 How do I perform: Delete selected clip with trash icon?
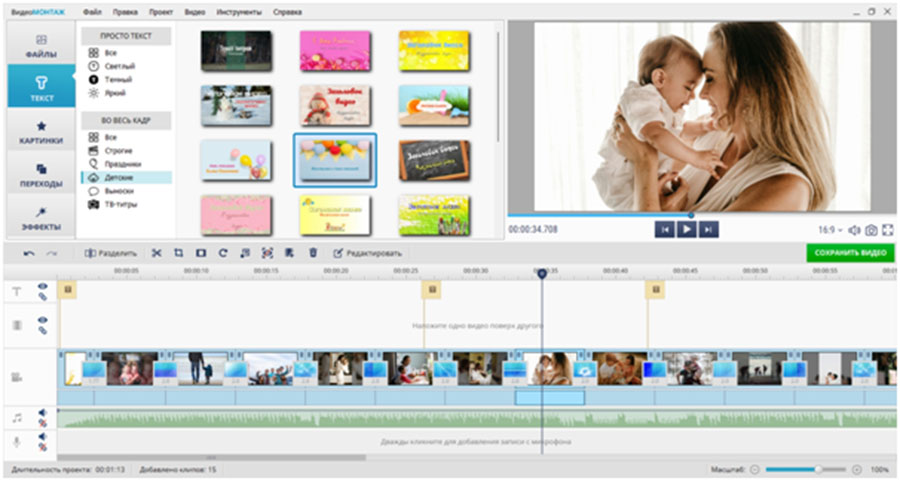(312, 253)
